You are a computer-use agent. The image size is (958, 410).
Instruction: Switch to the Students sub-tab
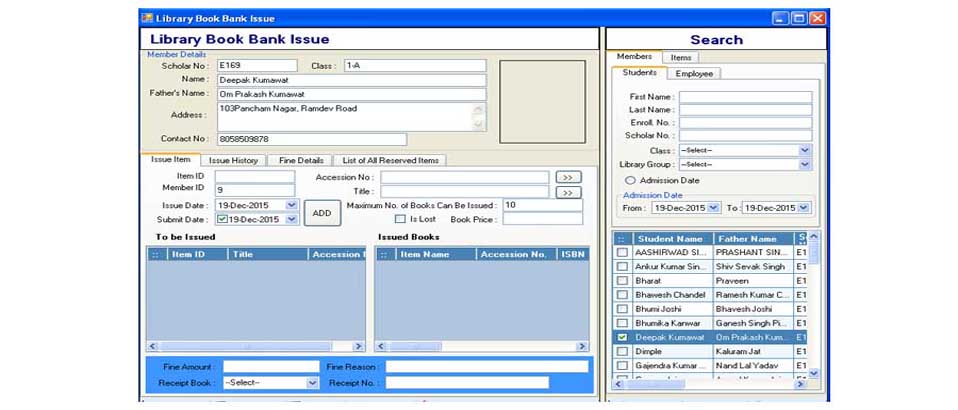tap(639, 72)
